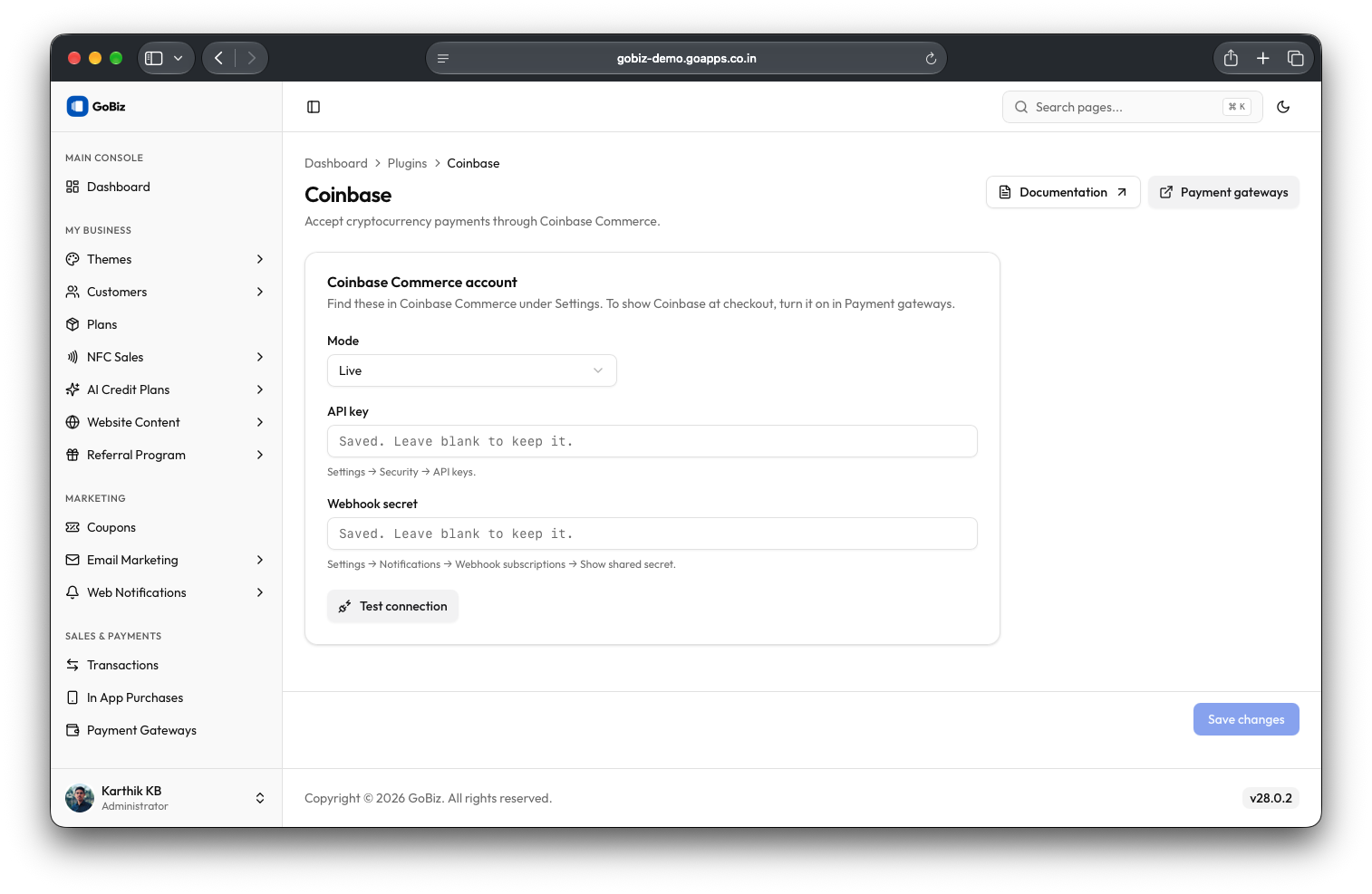
Task: Click the page reader icon in address bar
Action: [443, 59]
